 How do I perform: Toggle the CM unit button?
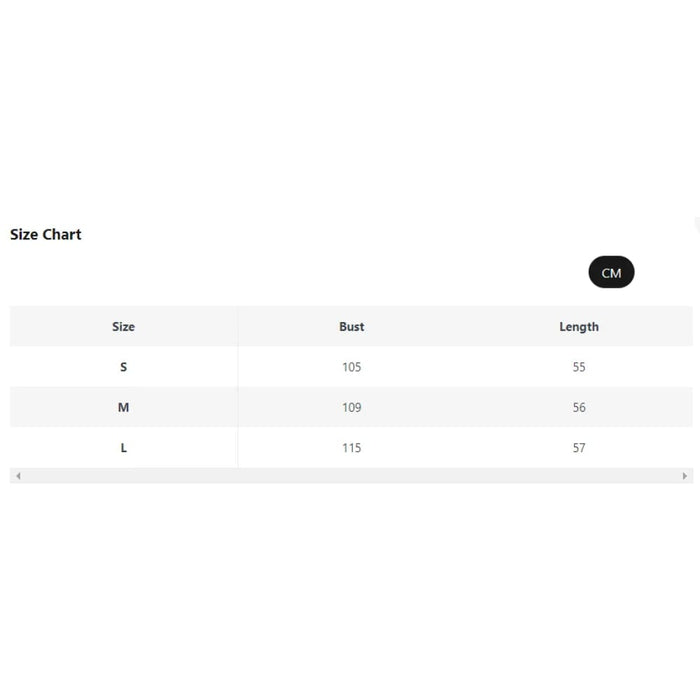point(611,272)
